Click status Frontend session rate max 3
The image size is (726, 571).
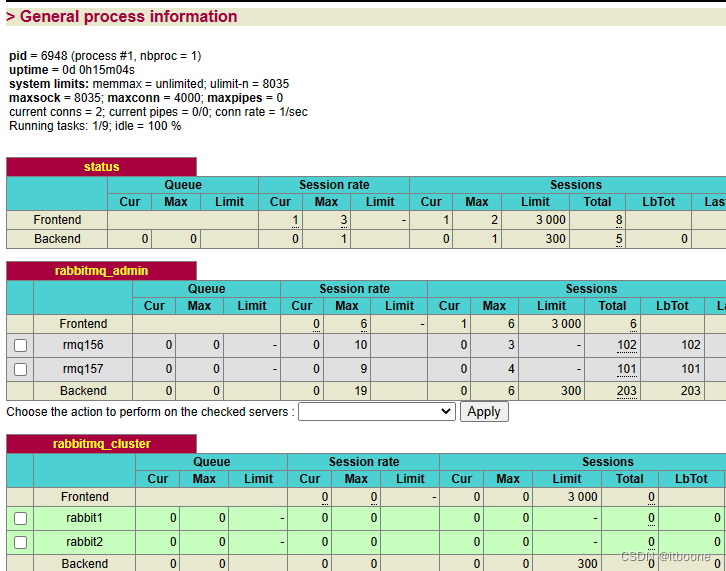pos(344,220)
